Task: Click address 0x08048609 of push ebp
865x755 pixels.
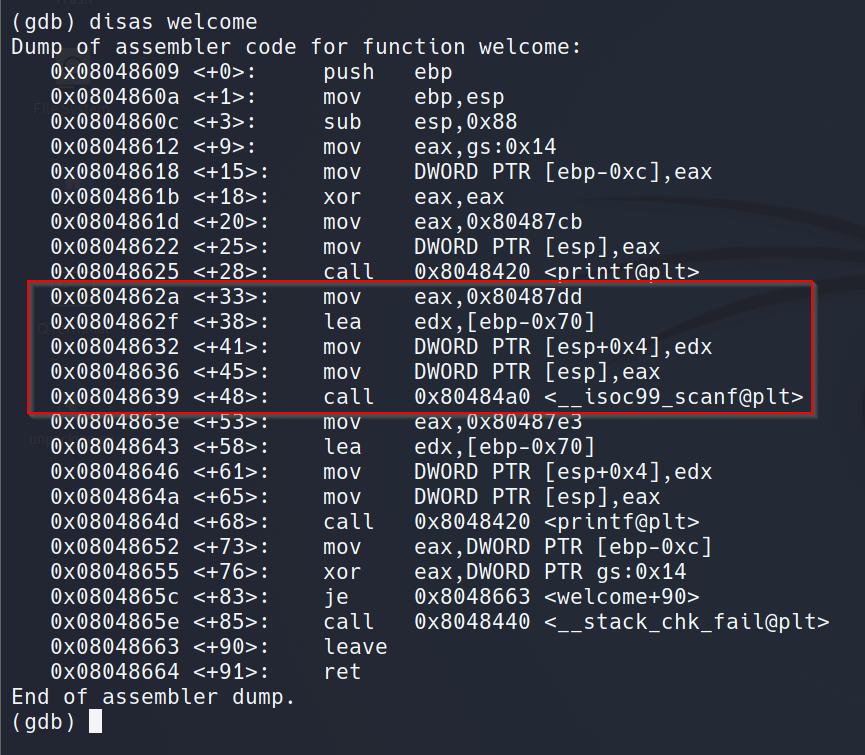Action: click(114, 72)
